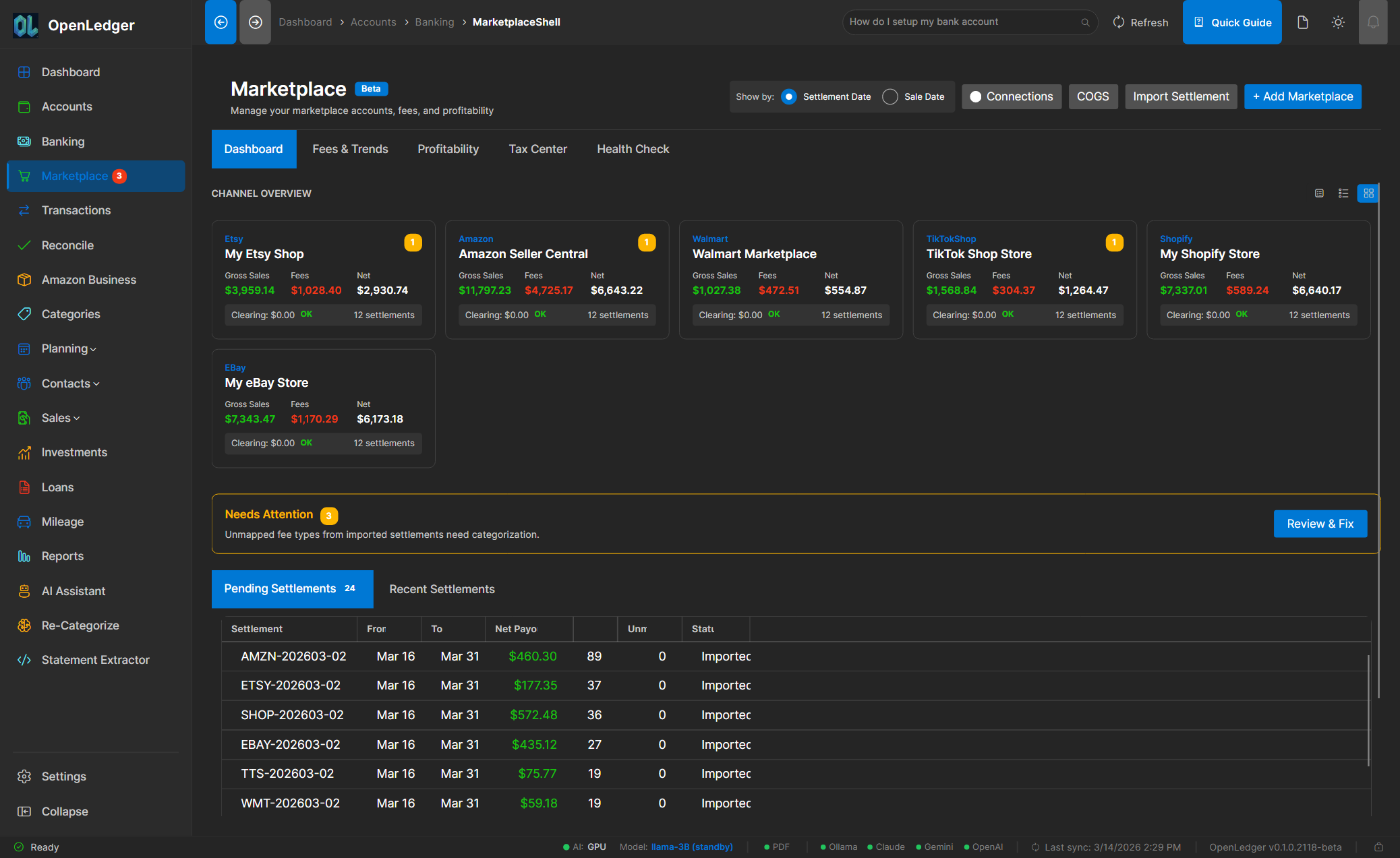Open the Recent Settlements tab
Viewport: 1400px width, 858px height.
pos(442,589)
